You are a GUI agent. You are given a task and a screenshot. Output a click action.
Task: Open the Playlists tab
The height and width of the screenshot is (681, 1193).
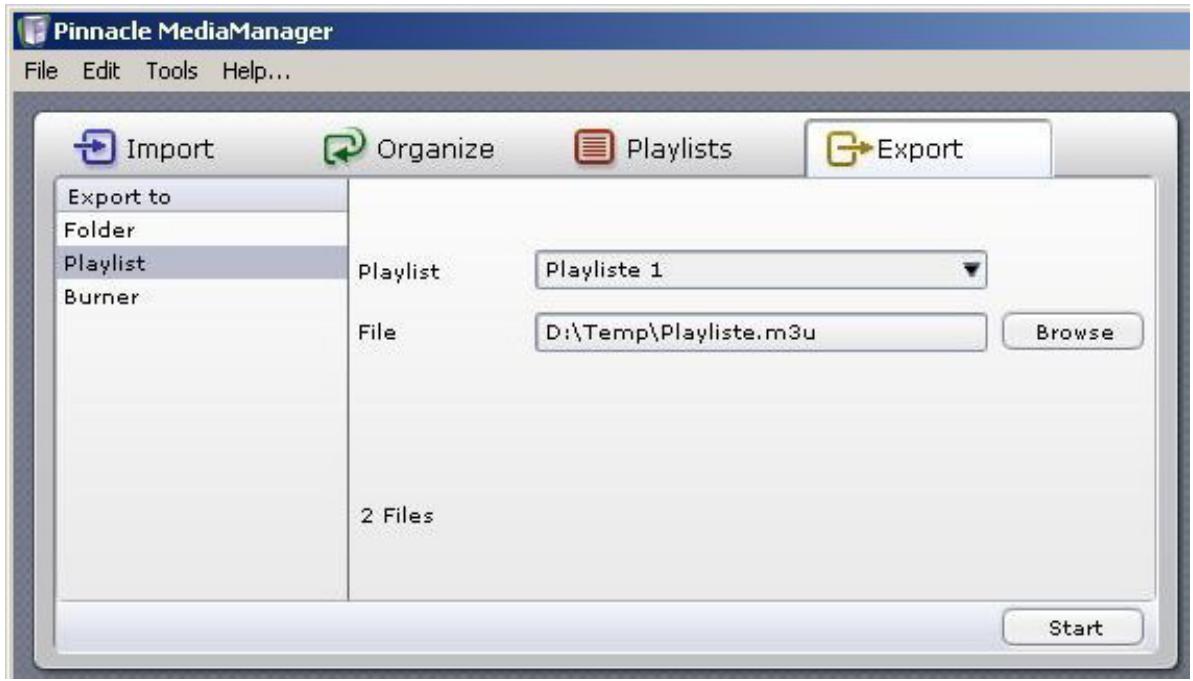point(653,148)
